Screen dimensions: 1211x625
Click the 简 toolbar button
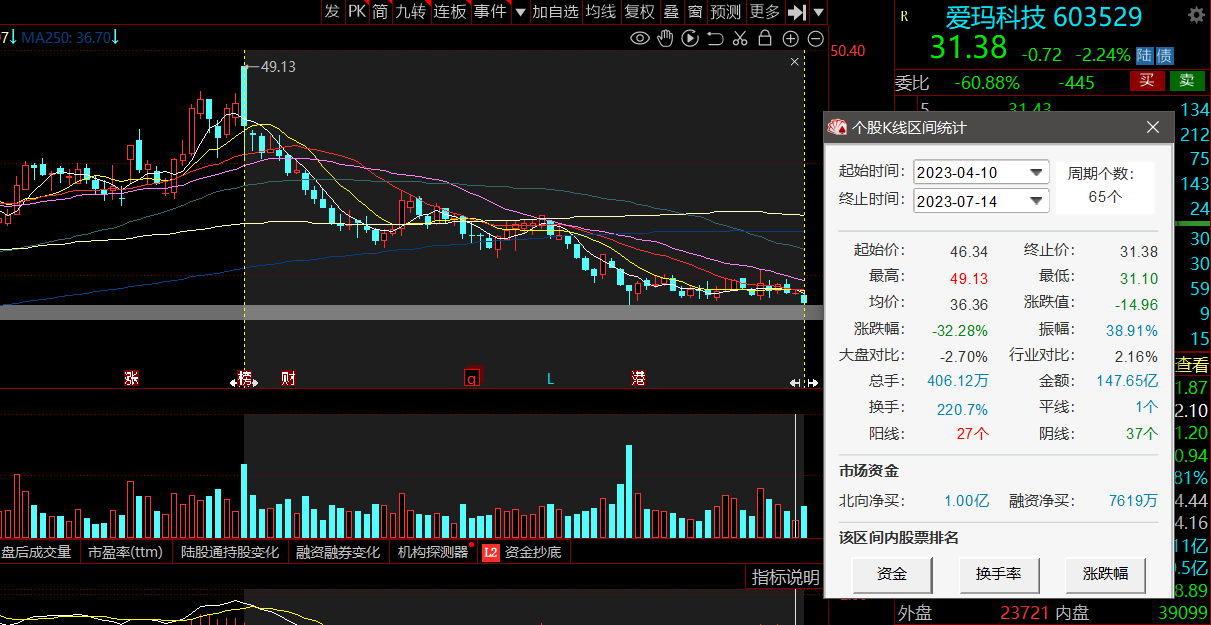[x=380, y=12]
